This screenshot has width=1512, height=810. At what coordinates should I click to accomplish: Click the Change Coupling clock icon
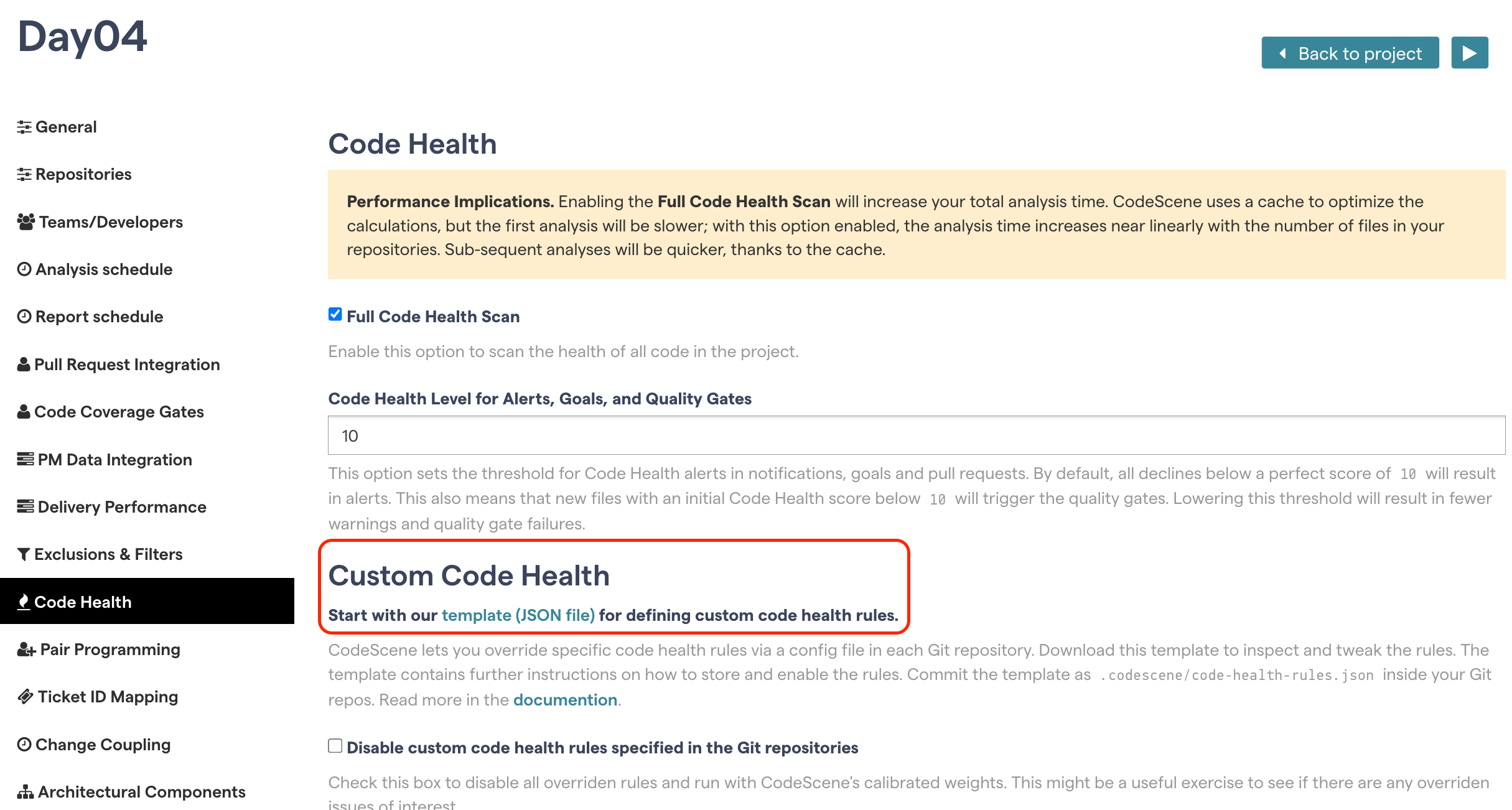[24, 745]
